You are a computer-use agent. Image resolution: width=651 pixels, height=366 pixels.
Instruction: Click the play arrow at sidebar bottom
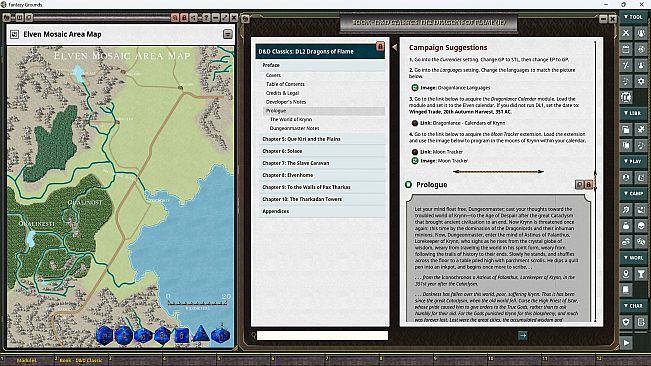[626, 343]
